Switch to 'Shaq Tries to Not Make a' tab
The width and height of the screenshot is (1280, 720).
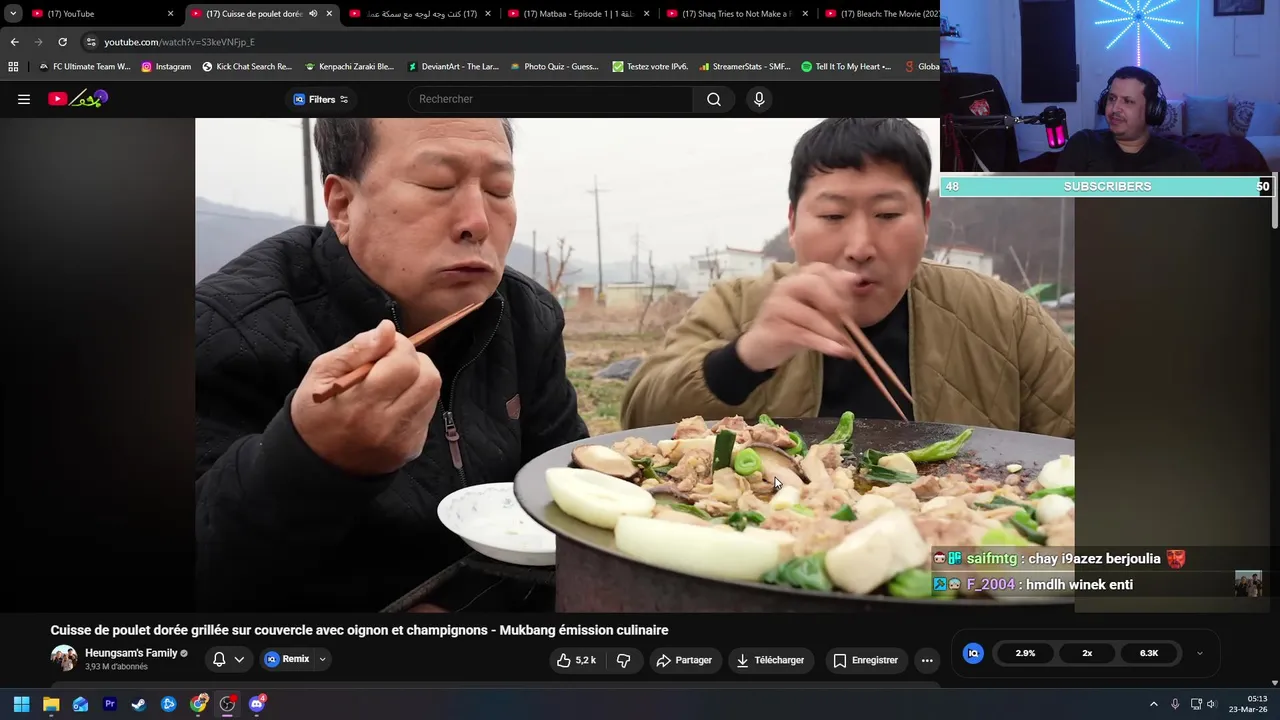pos(737,14)
